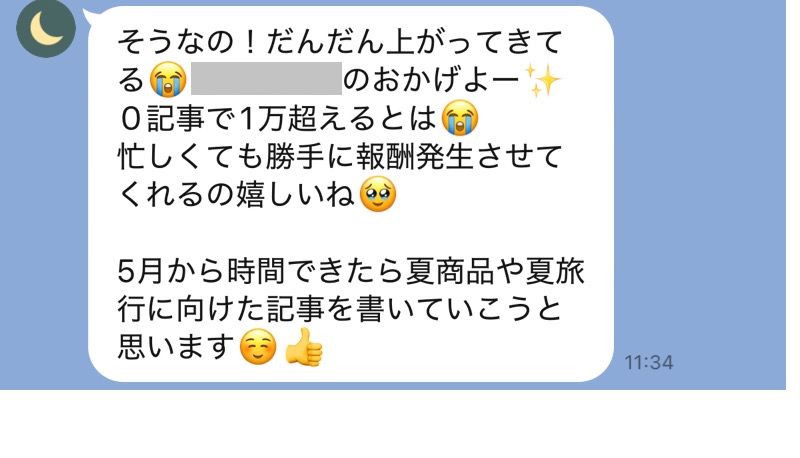Click the thumbs up emoji
Viewport: 800px width, 458px height.
click(304, 347)
